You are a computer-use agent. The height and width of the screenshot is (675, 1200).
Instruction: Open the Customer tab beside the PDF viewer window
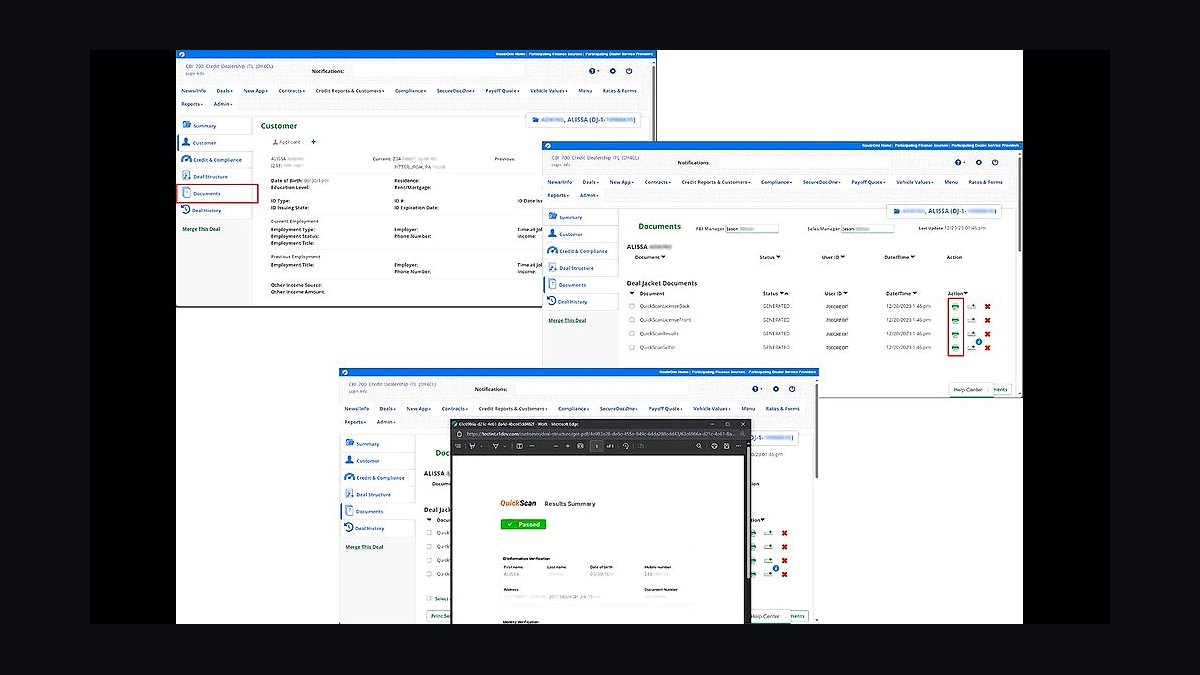(378, 461)
